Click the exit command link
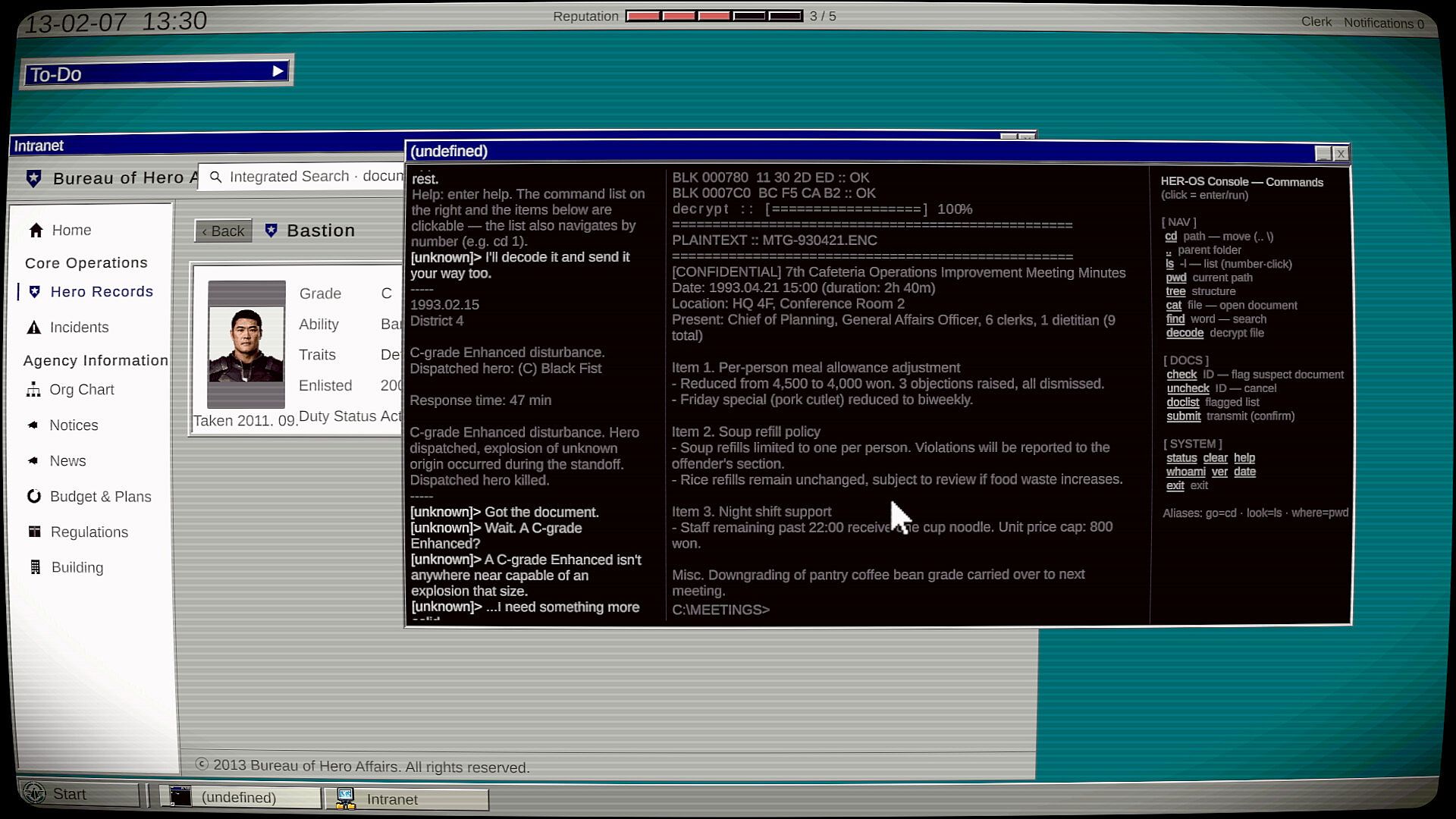1456x819 pixels. [1175, 485]
